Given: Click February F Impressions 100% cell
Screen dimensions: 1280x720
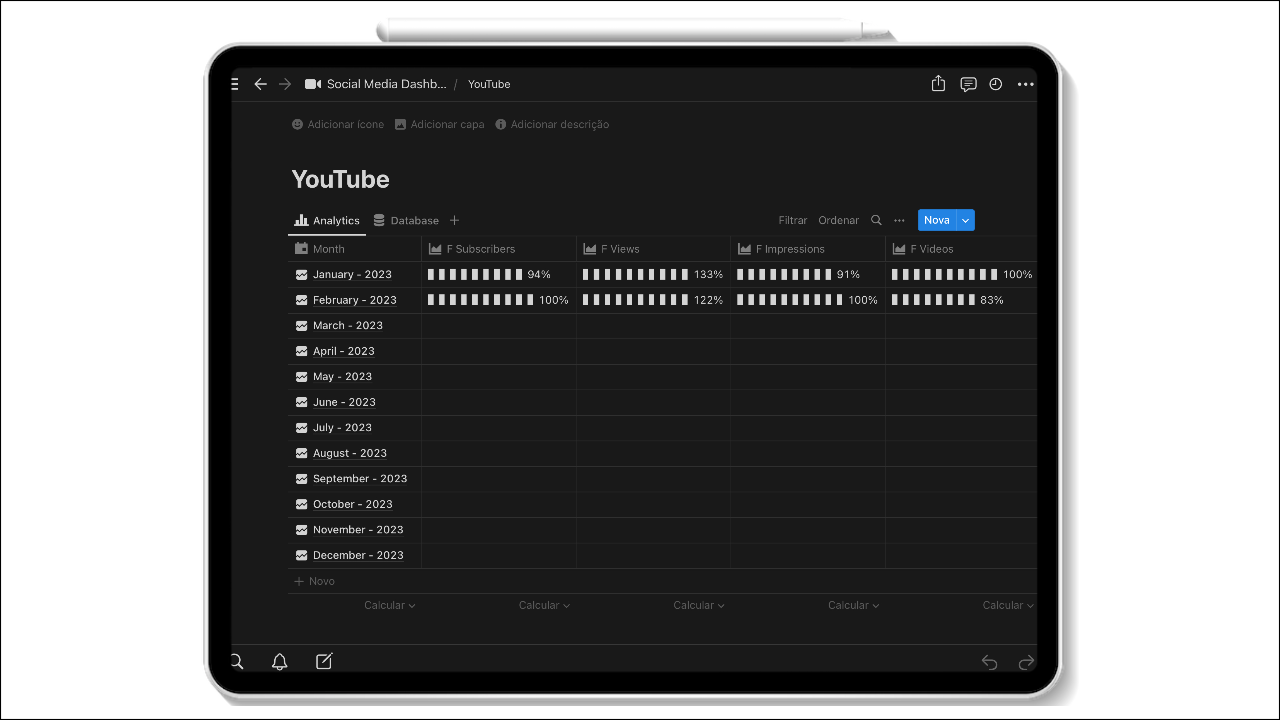Looking at the screenshot, I should [x=808, y=300].
